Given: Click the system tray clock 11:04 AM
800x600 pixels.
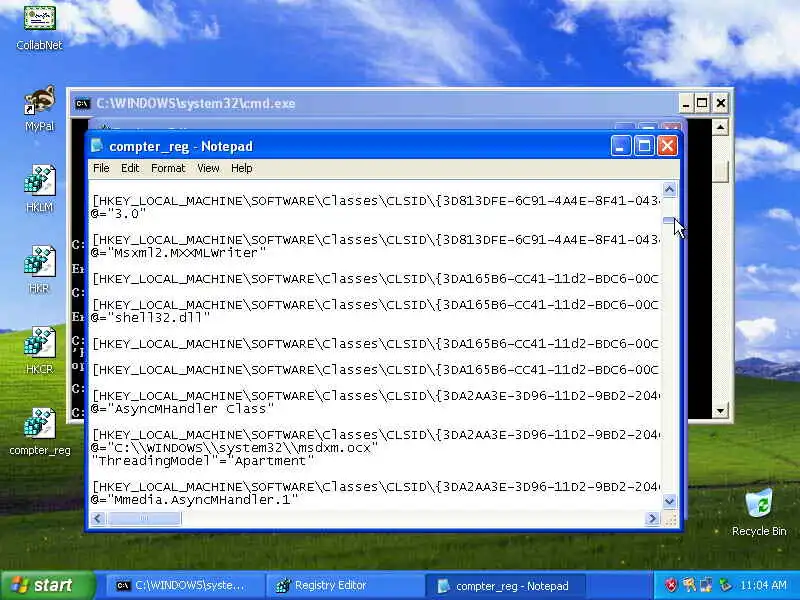Looking at the screenshot, I should [x=763, y=585].
